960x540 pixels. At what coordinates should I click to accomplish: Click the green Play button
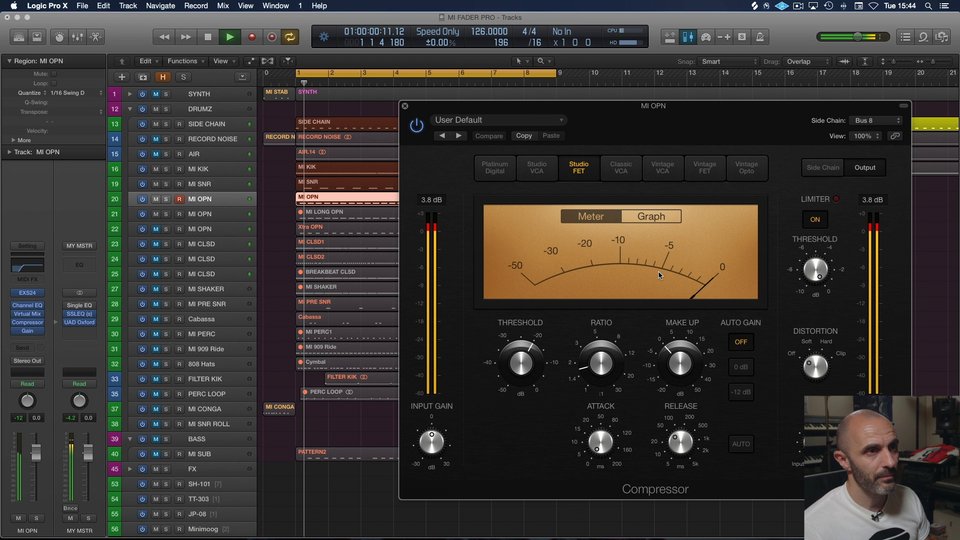(230, 37)
